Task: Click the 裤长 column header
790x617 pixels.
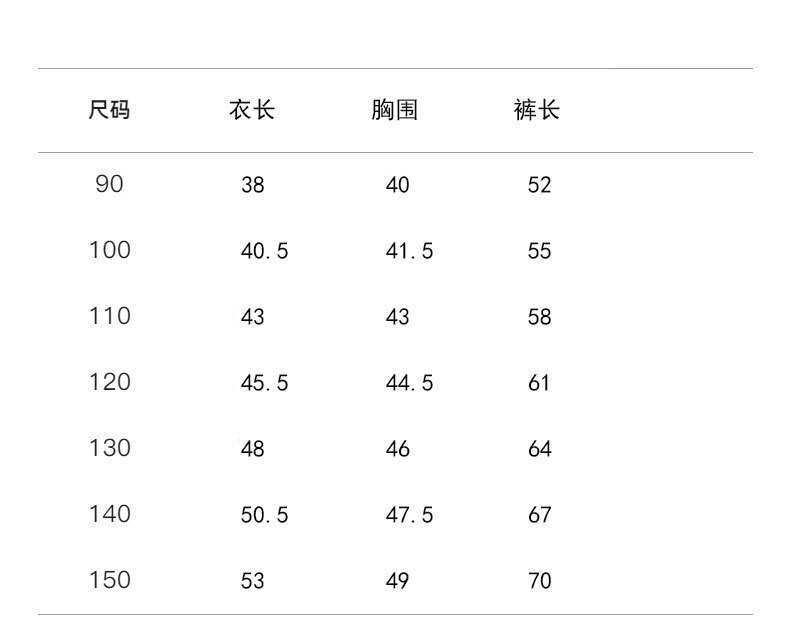Action: click(537, 110)
